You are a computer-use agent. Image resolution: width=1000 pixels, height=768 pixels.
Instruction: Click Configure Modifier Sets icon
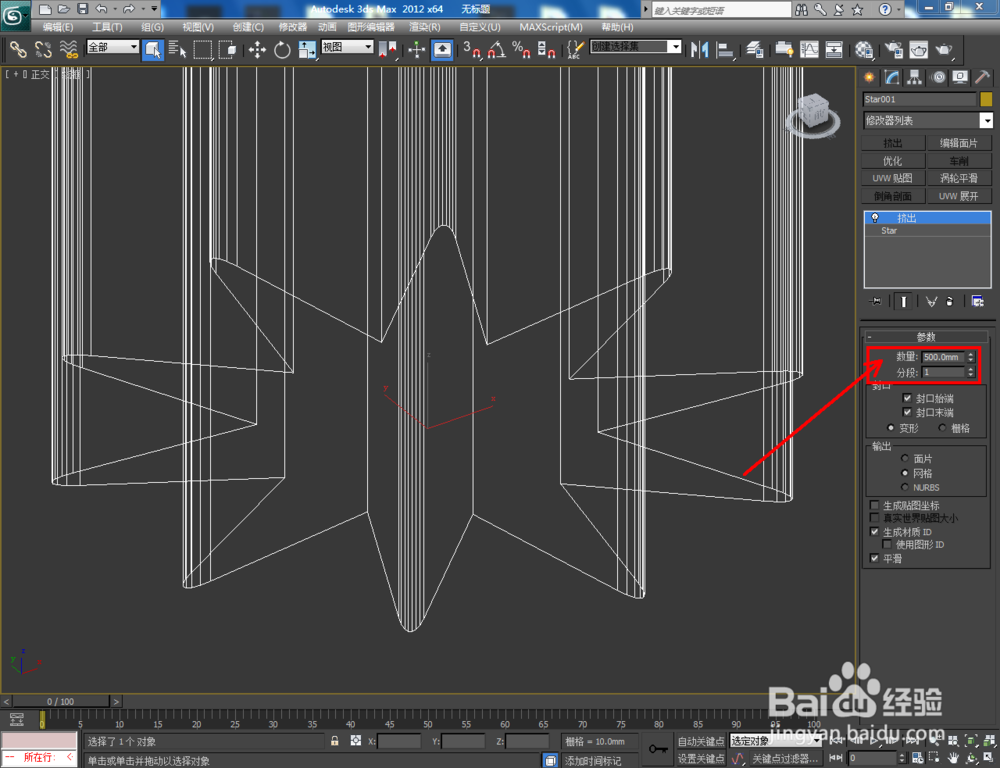pos(977,301)
